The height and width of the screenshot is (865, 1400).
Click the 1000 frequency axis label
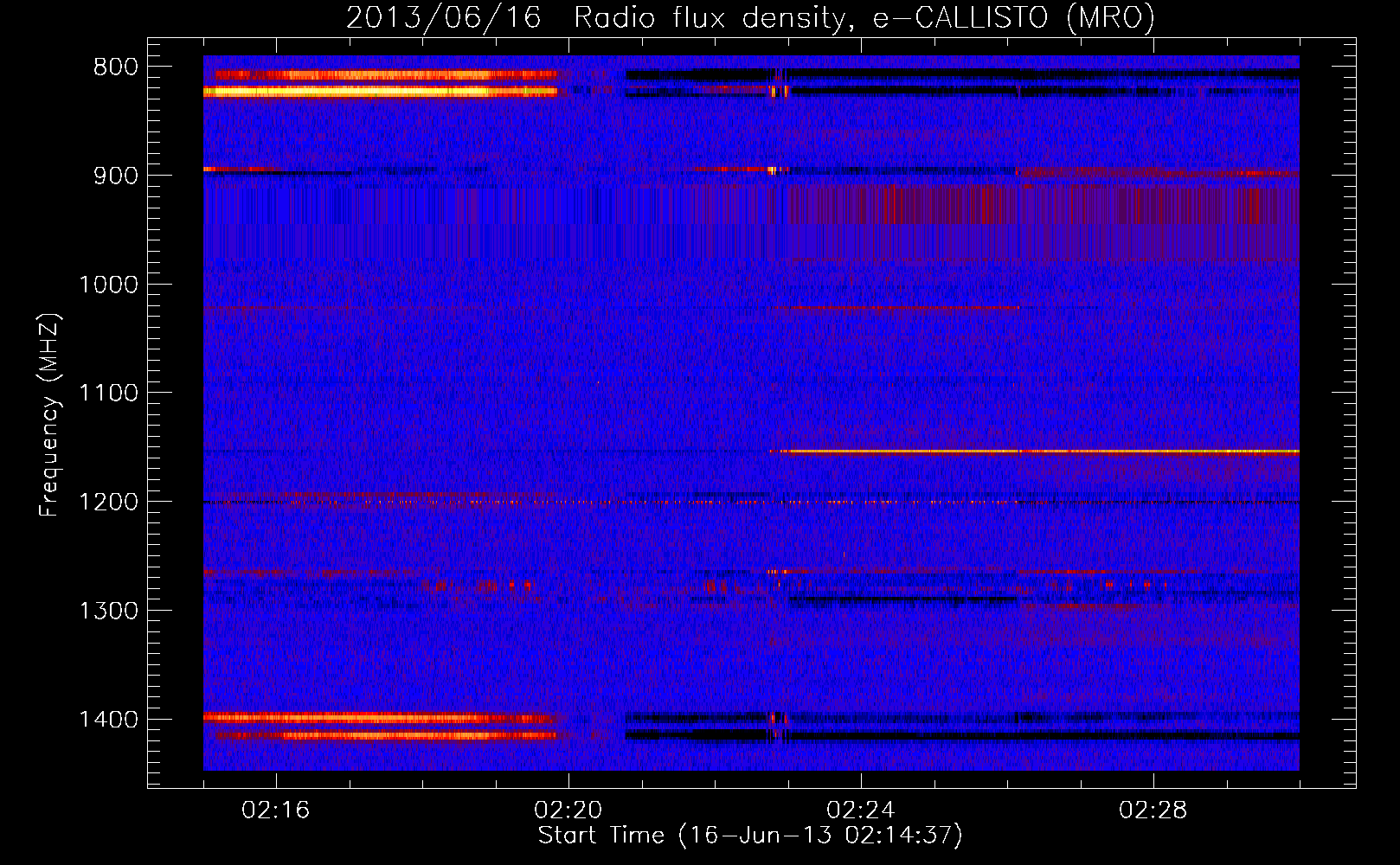click(x=108, y=285)
